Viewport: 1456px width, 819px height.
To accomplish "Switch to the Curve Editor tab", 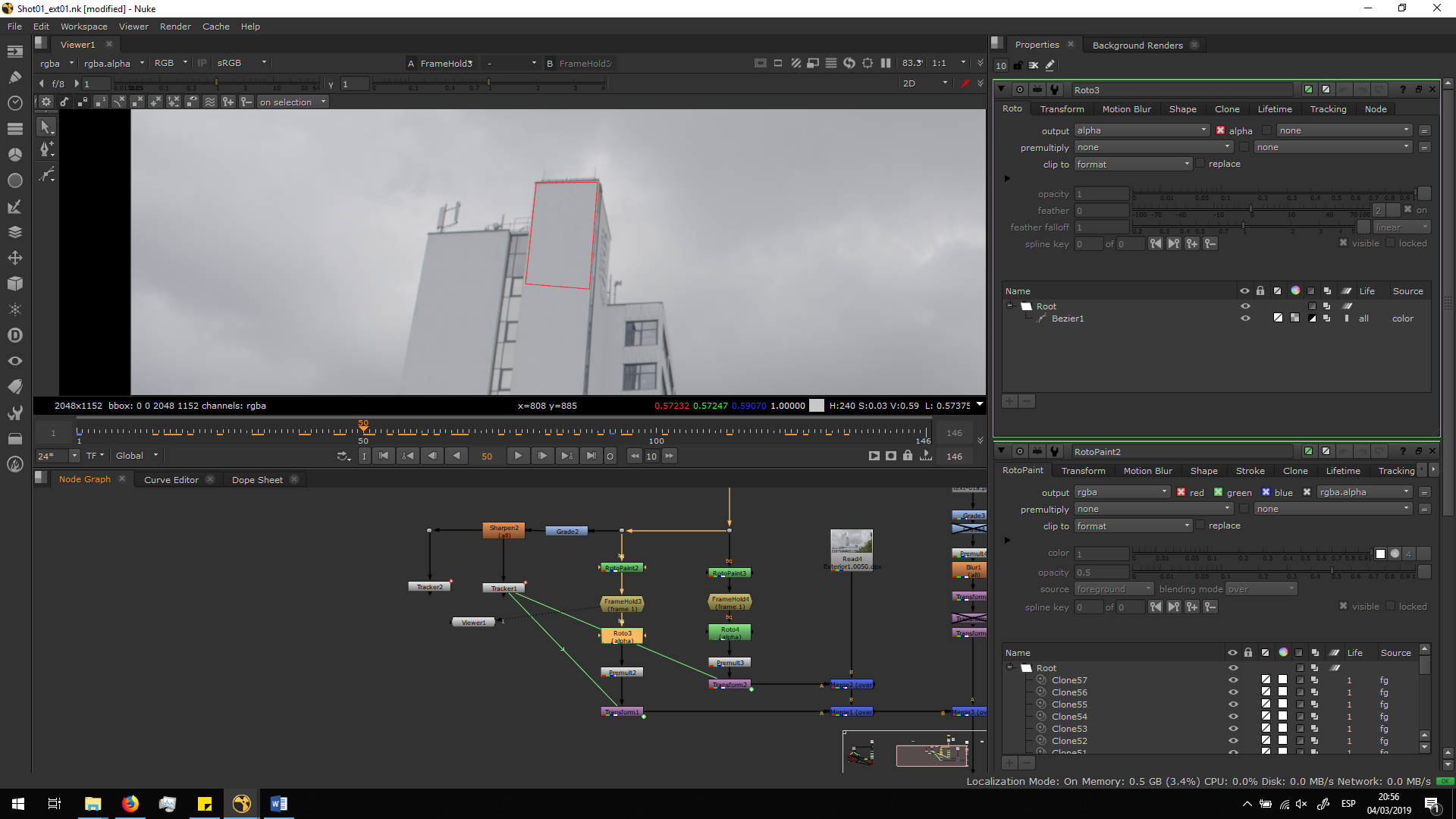I will 171,480.
